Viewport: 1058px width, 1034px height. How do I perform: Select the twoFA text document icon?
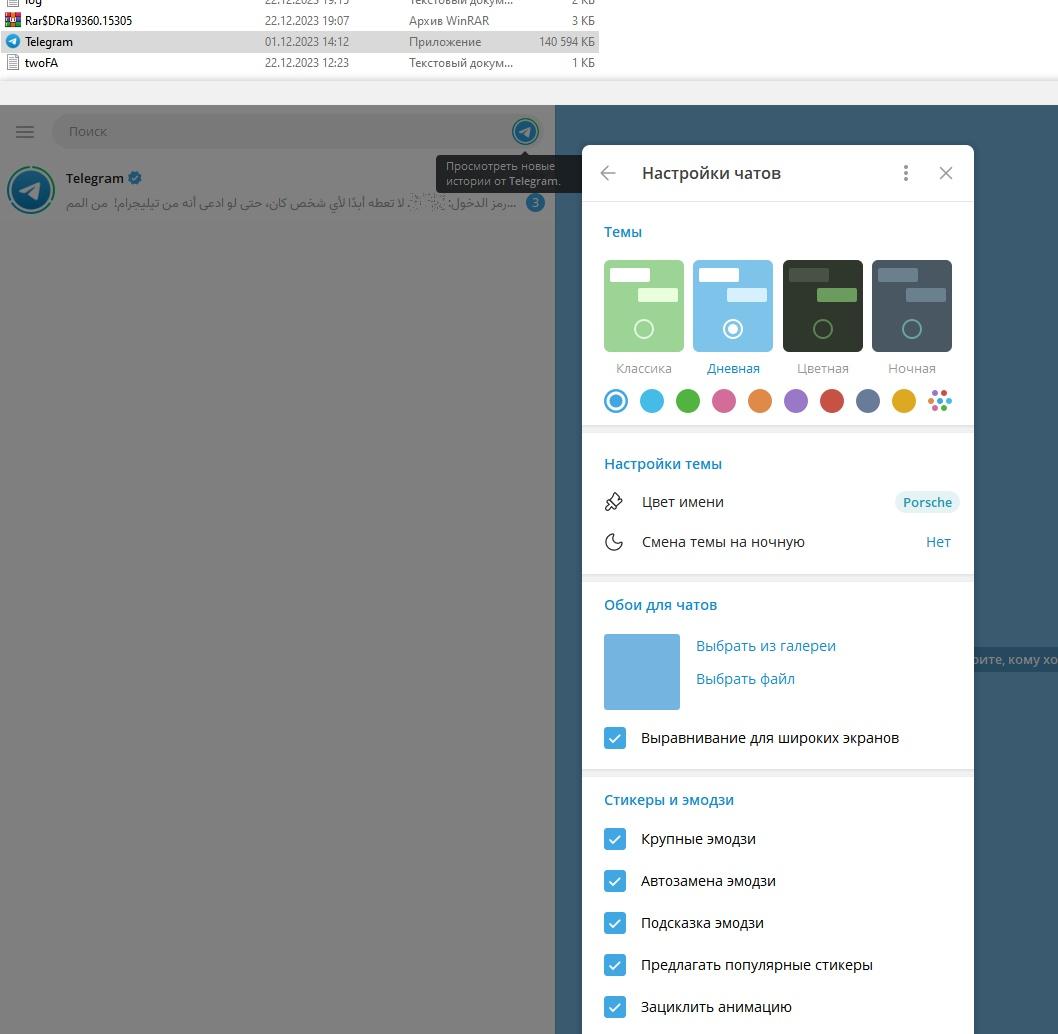[x=12, y=63]
